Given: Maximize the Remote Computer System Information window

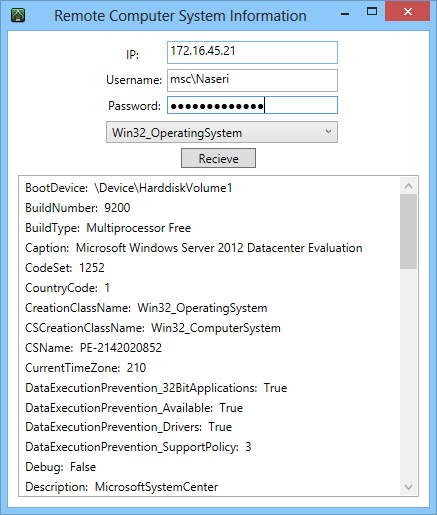Looking at the screenshot, I should [x=372, y=12].
